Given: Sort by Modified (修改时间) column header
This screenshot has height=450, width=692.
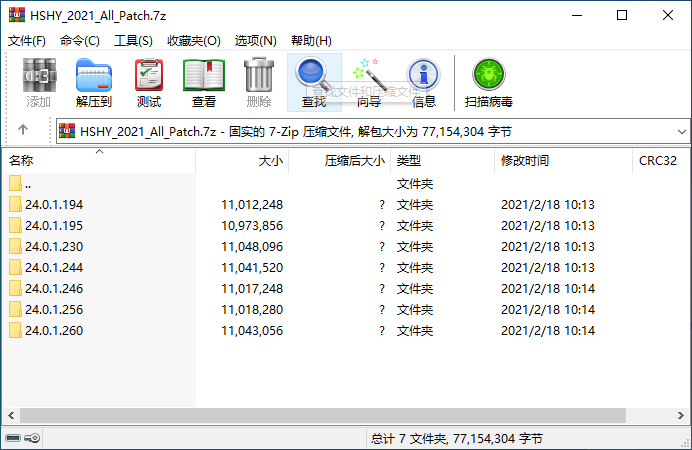Looking at the screenshot, I should click(564, 161).
